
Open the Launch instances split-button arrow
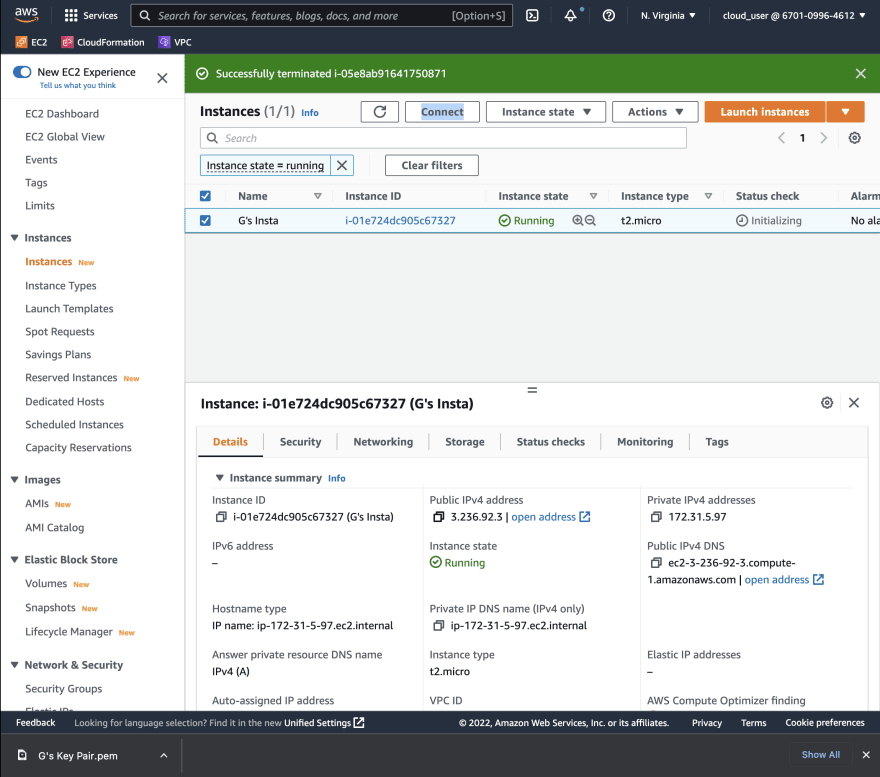(x=845, y=112)
